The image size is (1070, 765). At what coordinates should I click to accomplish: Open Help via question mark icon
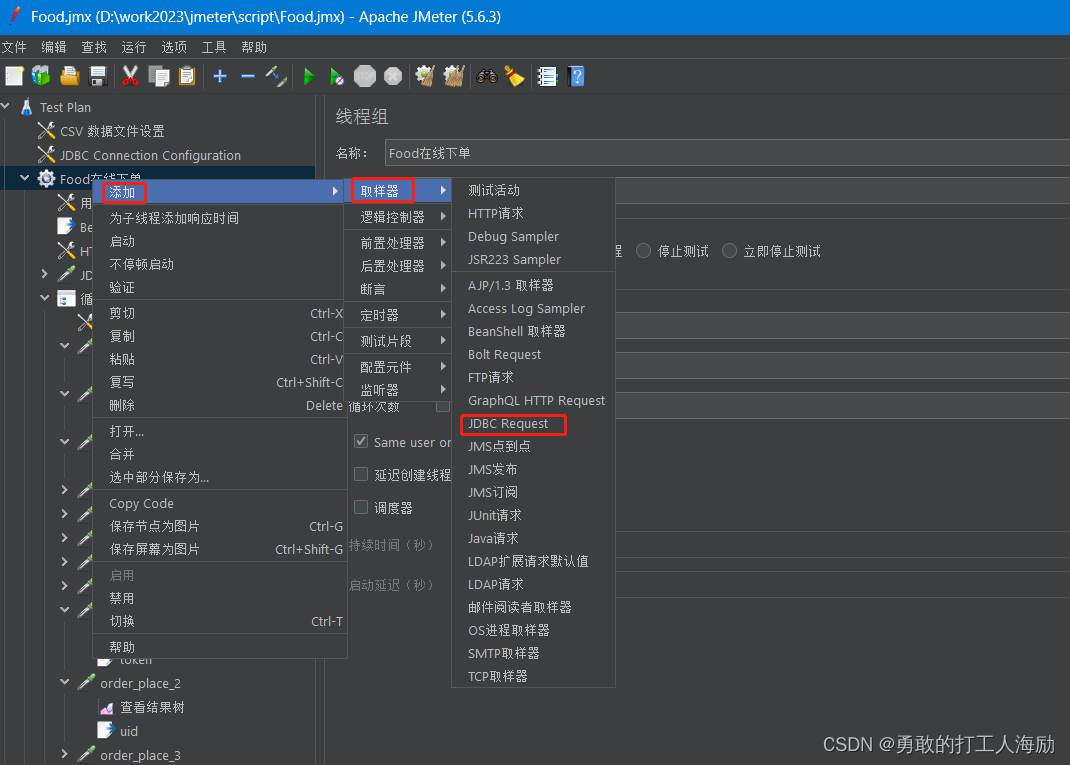576,76
